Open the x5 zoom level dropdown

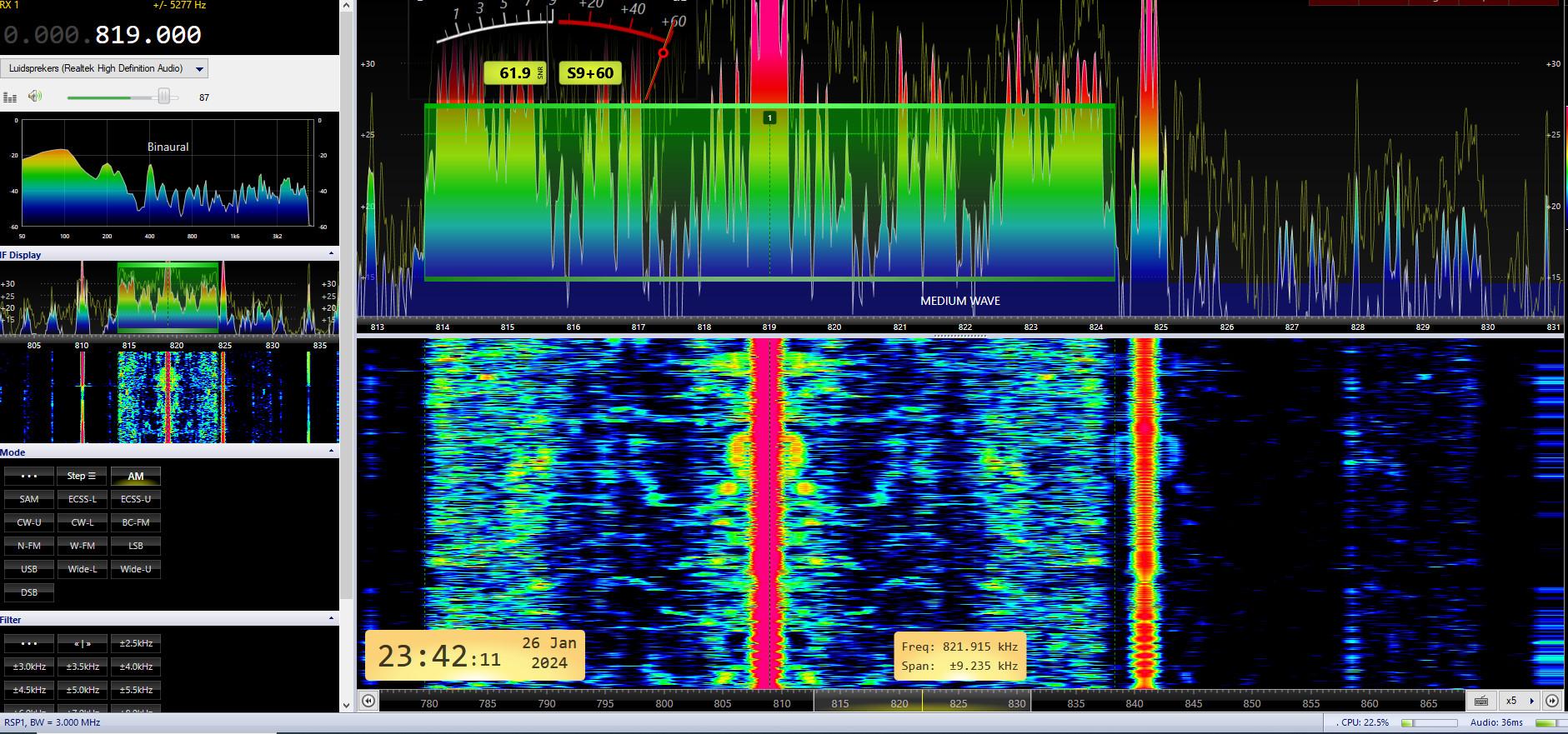tap(1517, 702)
